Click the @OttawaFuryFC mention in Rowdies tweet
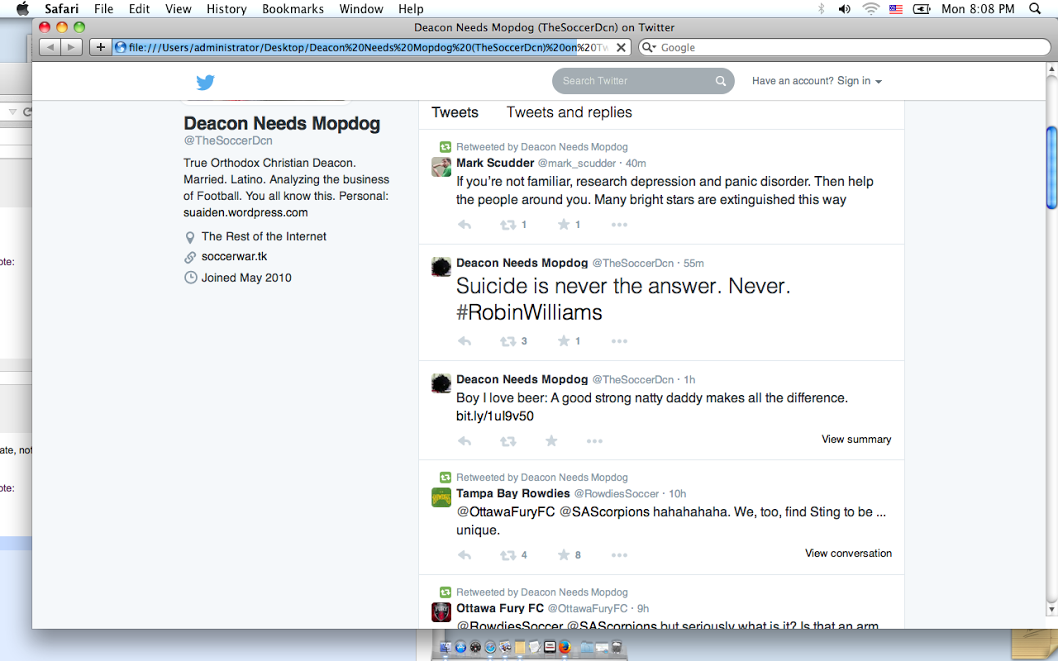The image size is (1058, 661). click(505, 512)
